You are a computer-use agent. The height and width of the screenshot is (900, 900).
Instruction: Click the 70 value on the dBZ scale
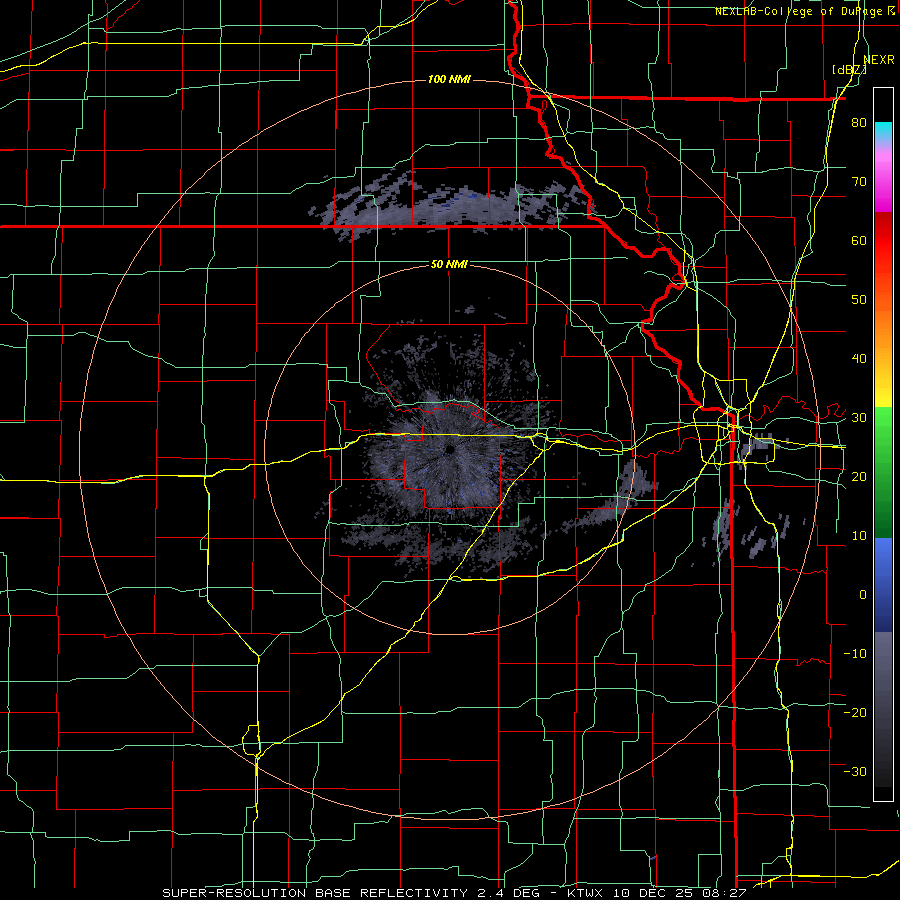coord(859,182)
